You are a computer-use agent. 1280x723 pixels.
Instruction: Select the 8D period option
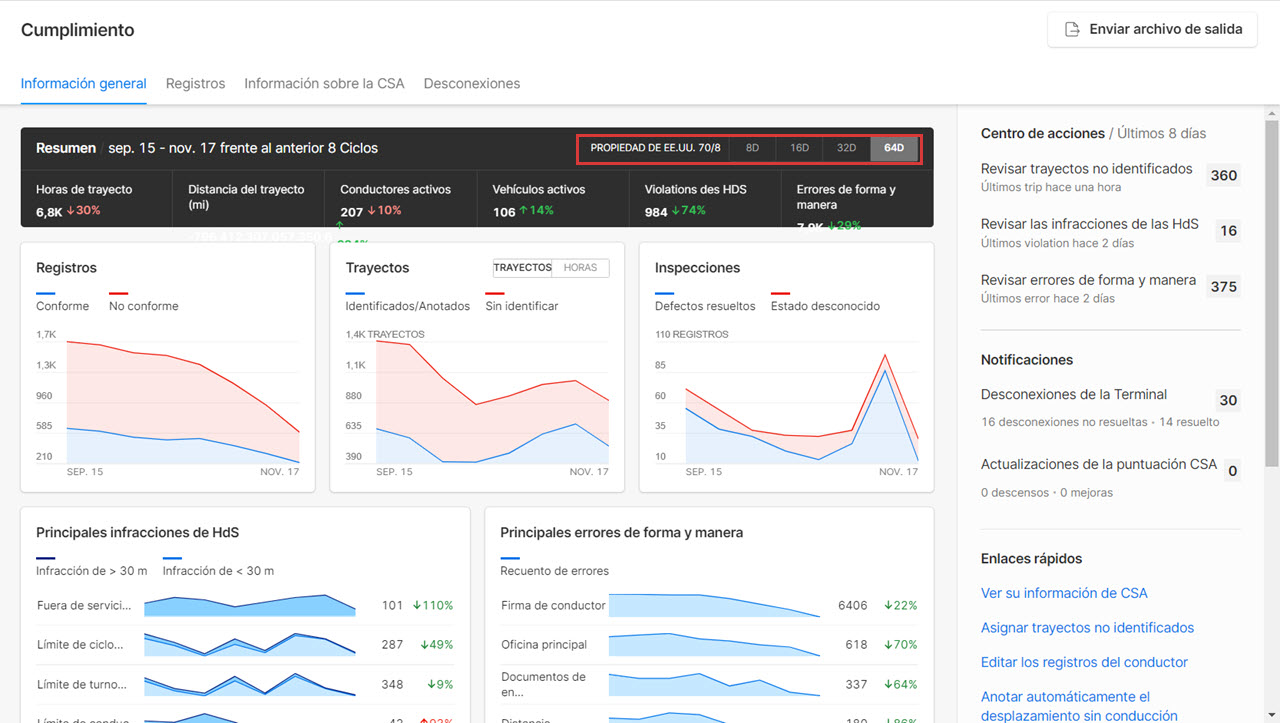(x=753, y=148)
